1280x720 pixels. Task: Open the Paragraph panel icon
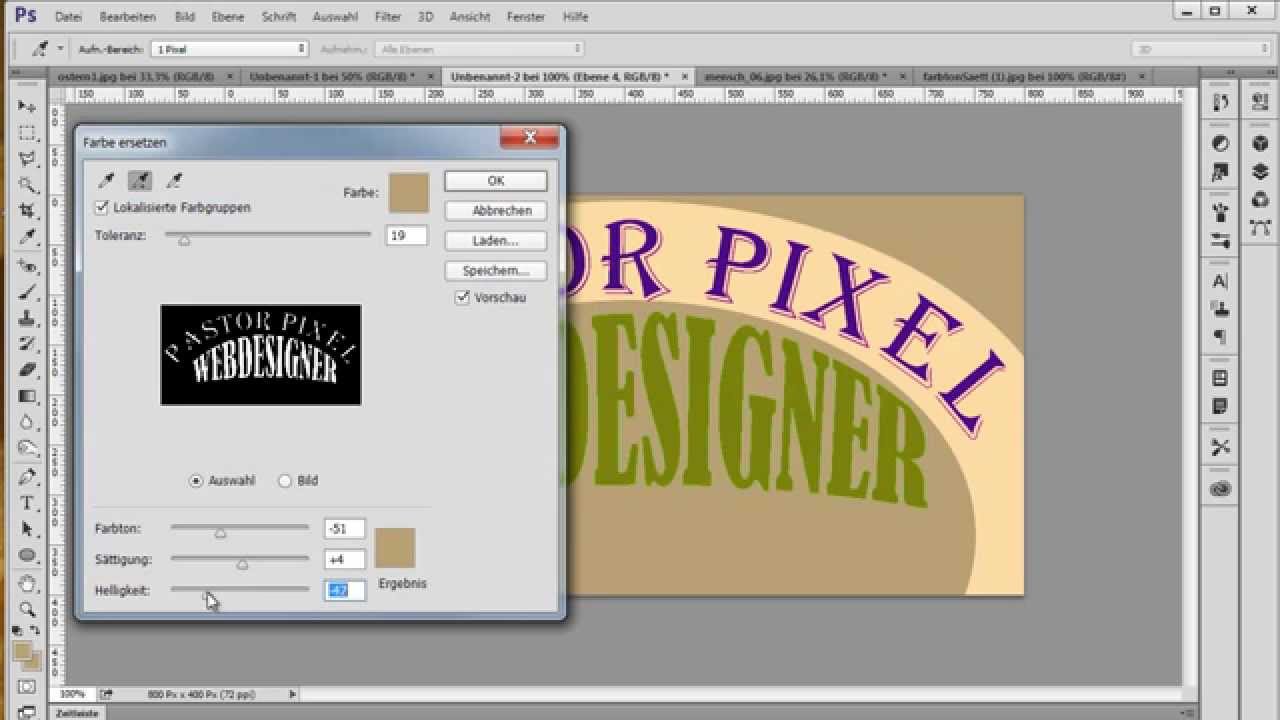[x=1220, y=336]
